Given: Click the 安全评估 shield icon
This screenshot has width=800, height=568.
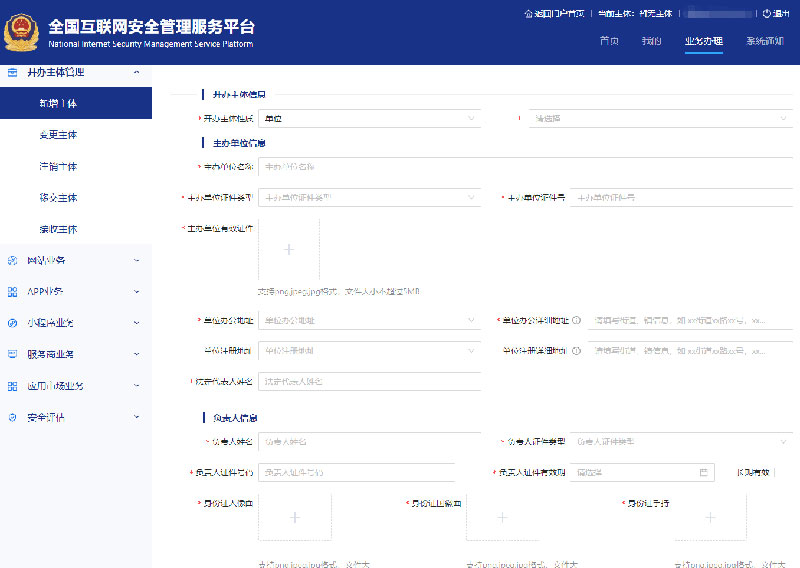Looking at the screenshot, I should [x=12, y=417].
